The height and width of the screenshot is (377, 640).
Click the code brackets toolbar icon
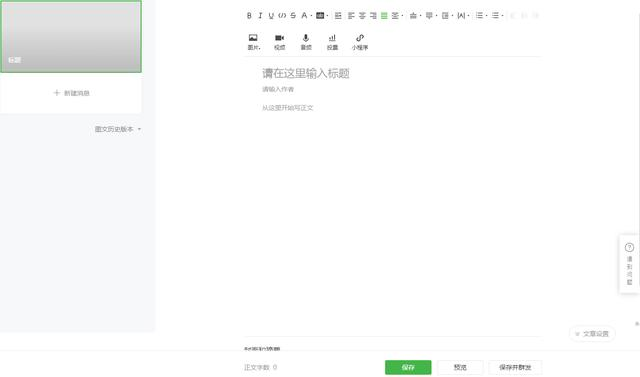point(282,16)
